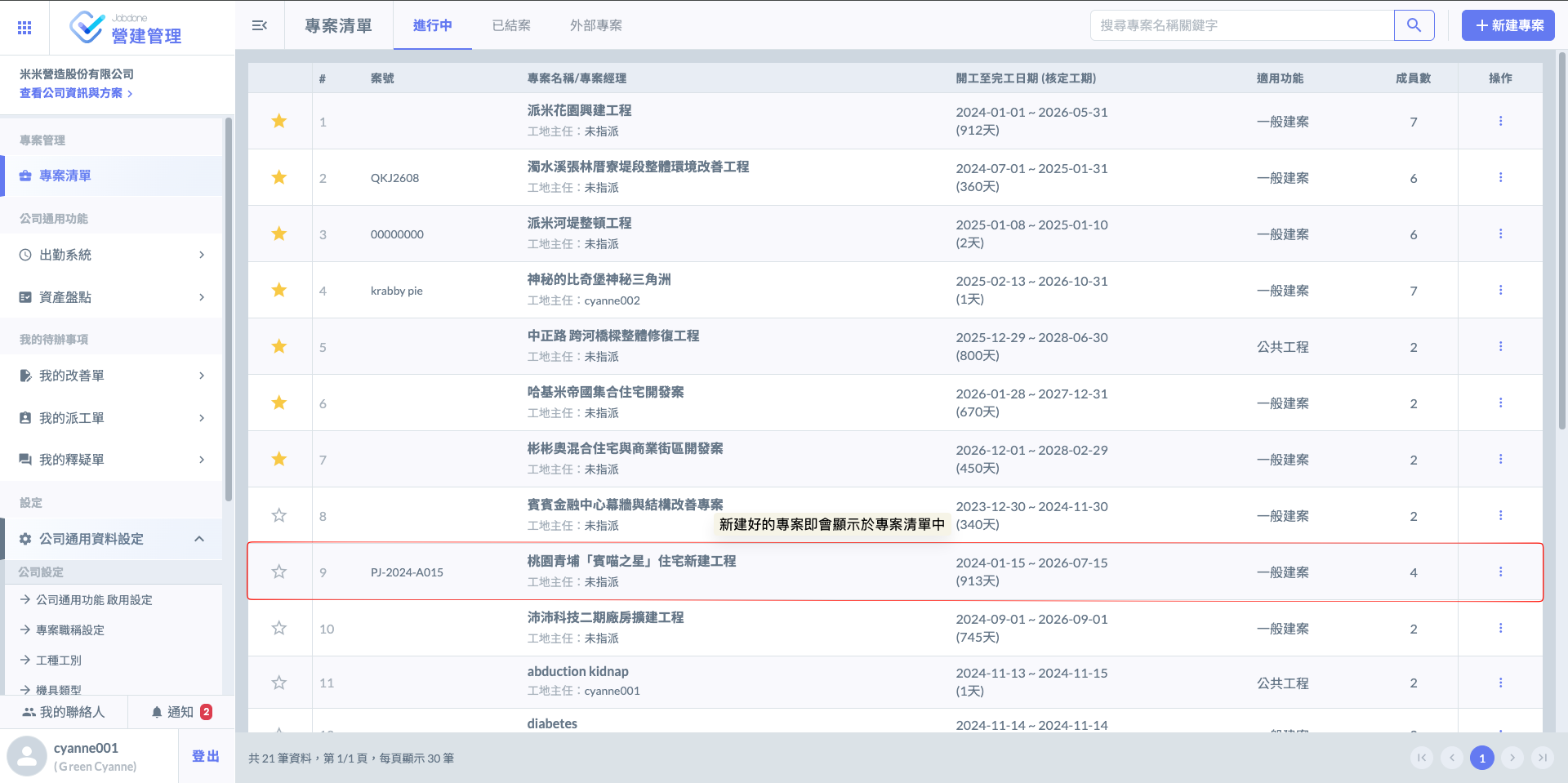Open the apps grid menu icon
The image size is (1568, 783).
(24, 28)
